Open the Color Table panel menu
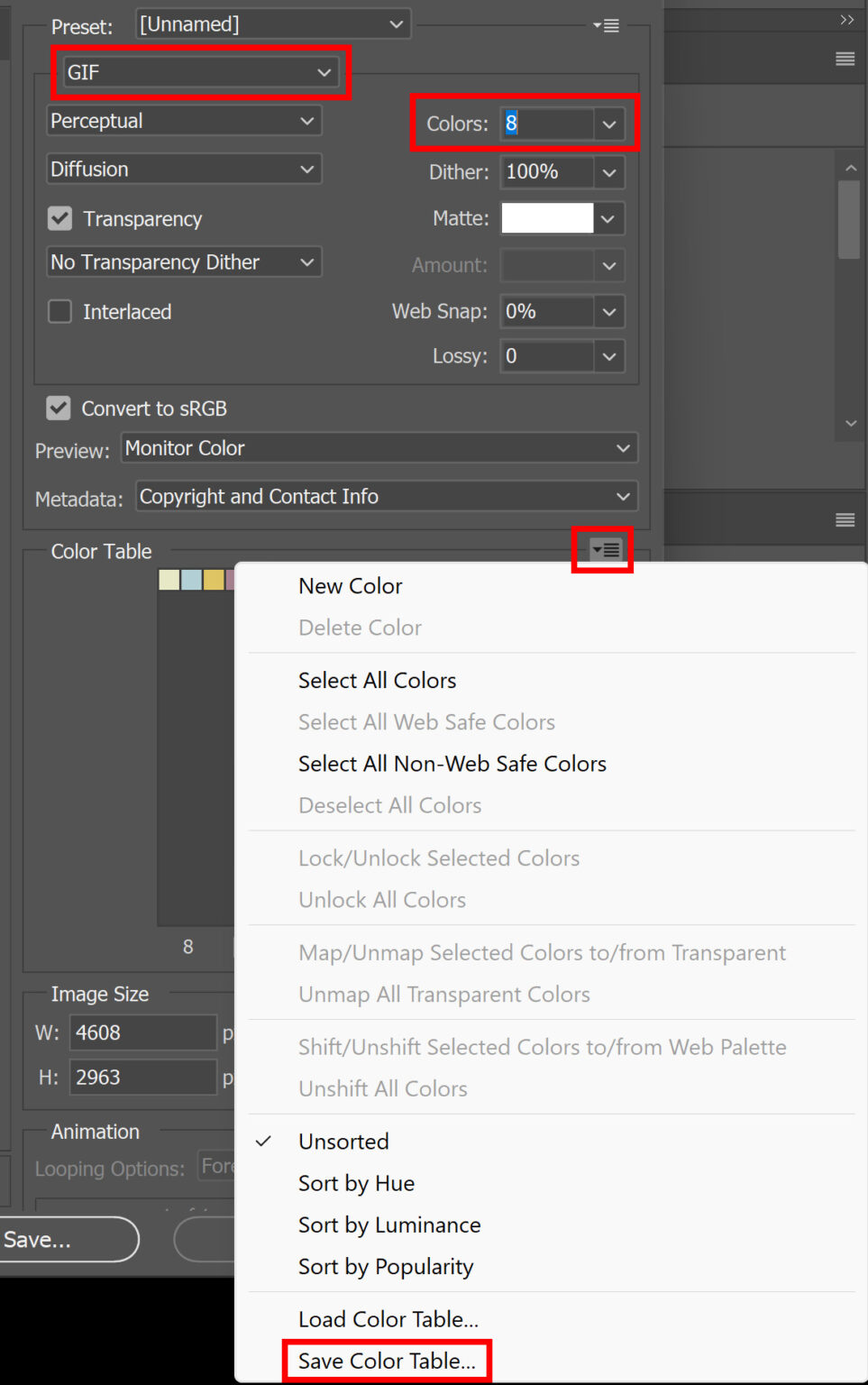868x1385 pixels. (602, 550)
